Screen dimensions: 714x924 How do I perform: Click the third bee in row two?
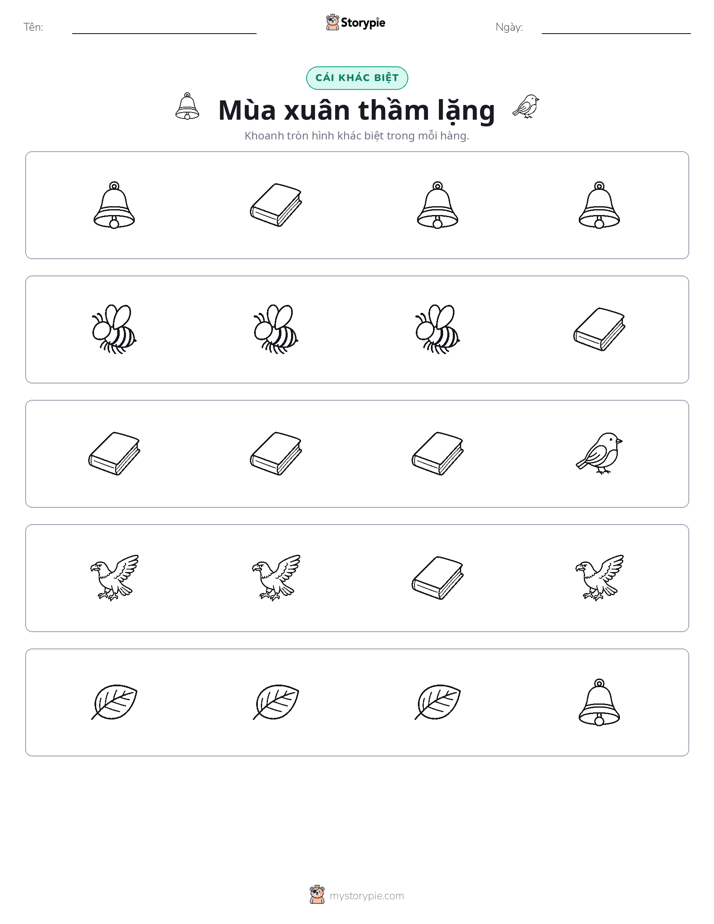(x=437, y=329)
